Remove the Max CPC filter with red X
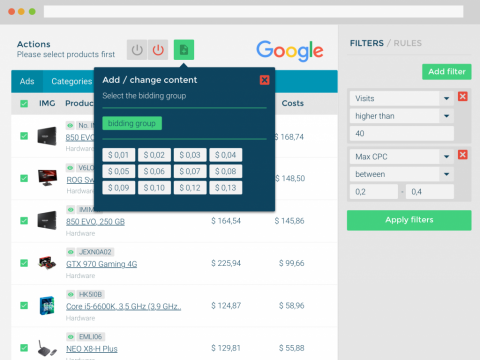This screenshot has width=480, height=360. 463,155
